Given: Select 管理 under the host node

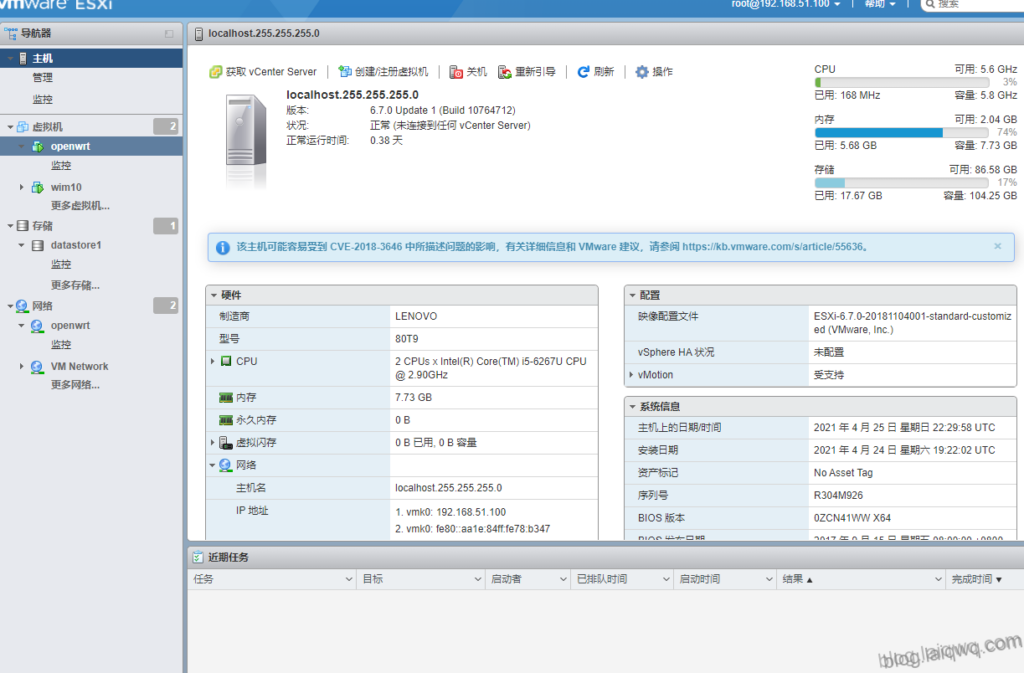Looking at the screenshot, I should pos(43,77).
